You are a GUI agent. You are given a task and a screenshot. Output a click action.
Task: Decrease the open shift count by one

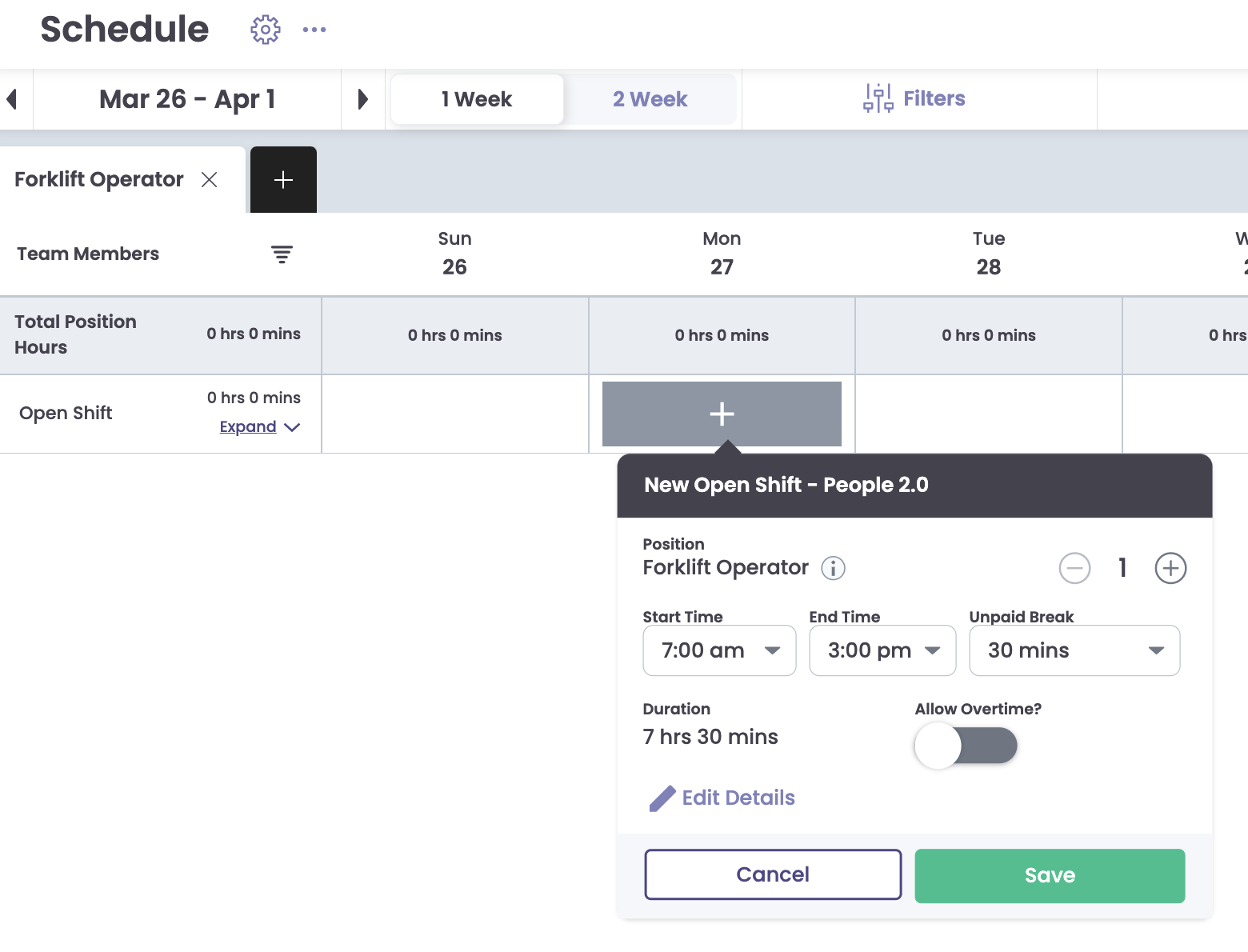(1074, 568)
